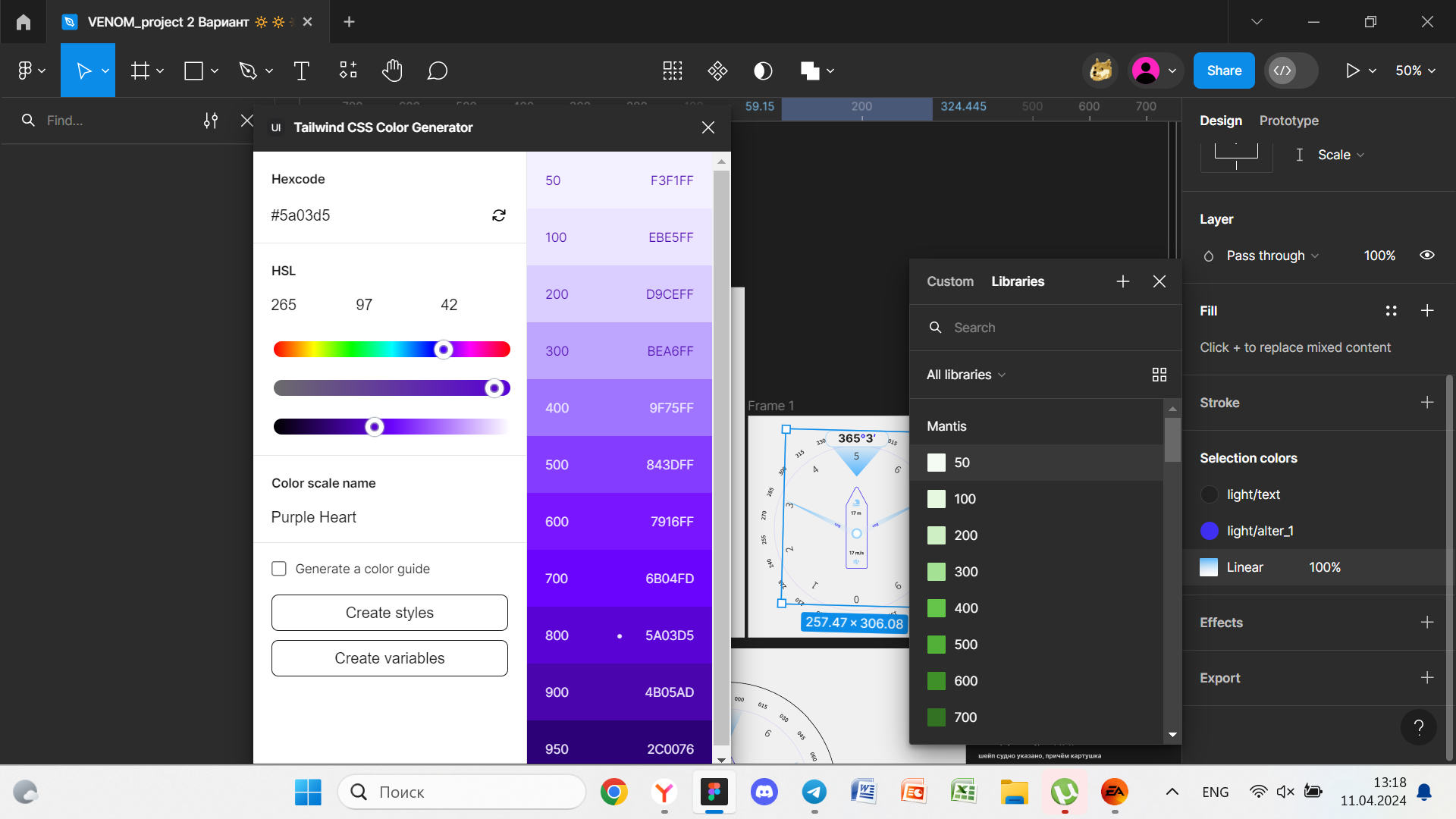1456x819 pixels.
Task: Click the Create component icon
Action: pos(717,71)
